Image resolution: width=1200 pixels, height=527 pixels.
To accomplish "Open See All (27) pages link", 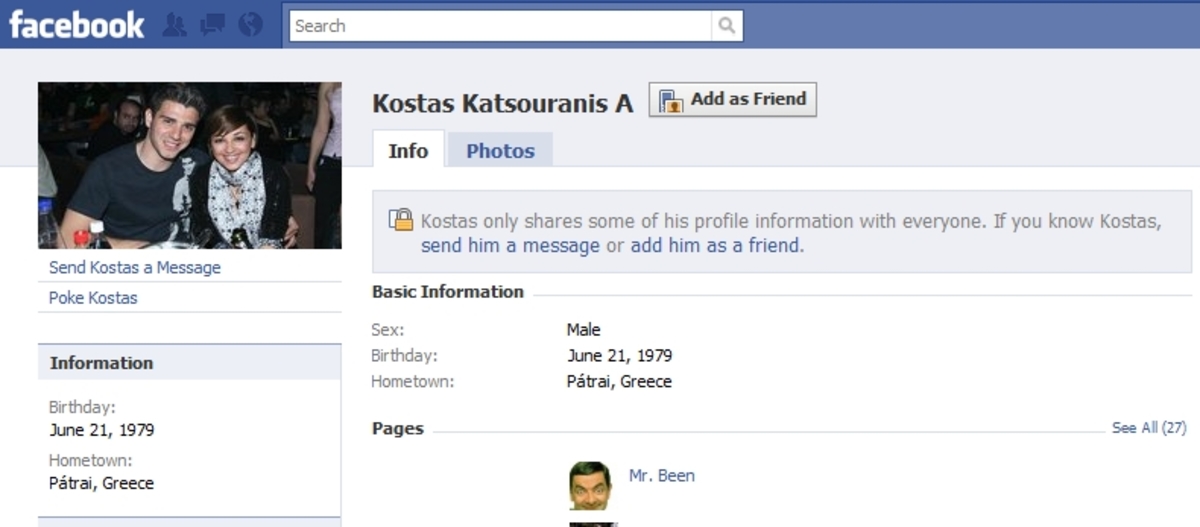I will [x=1148, y=428].
